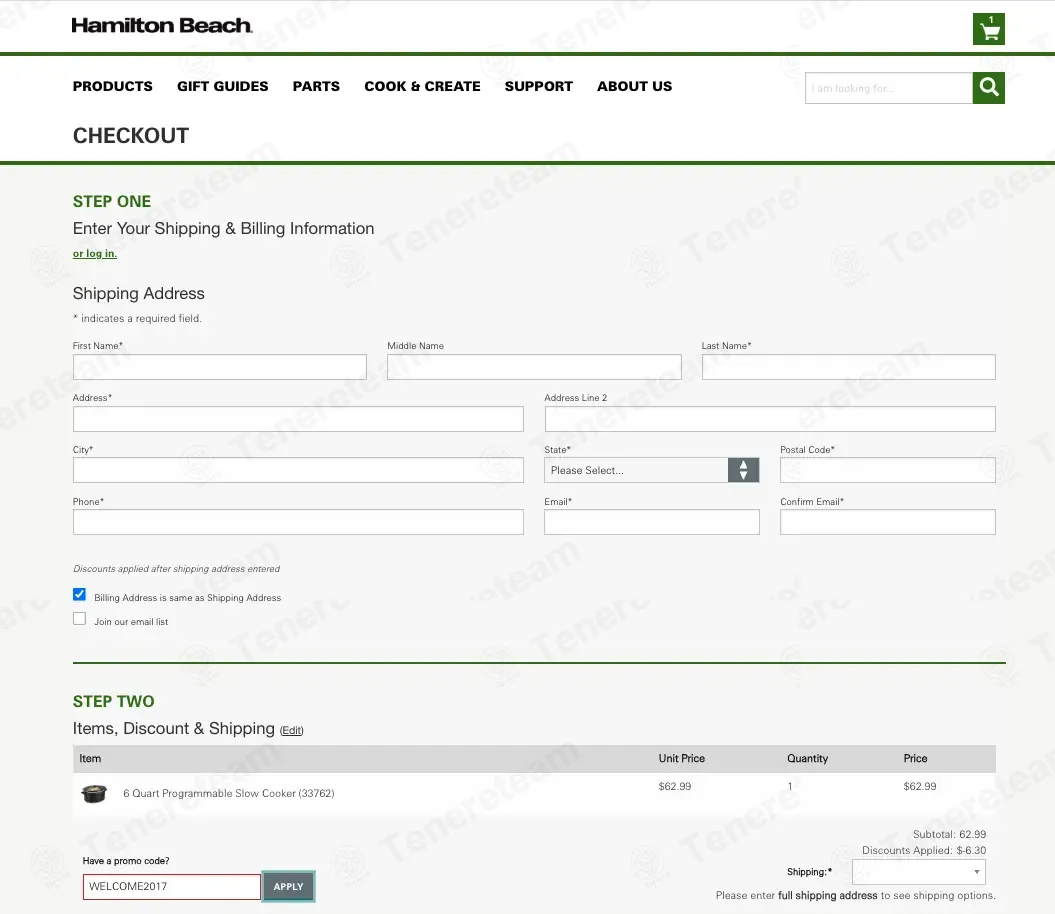Click the First Name field

(x=219, y=367)
